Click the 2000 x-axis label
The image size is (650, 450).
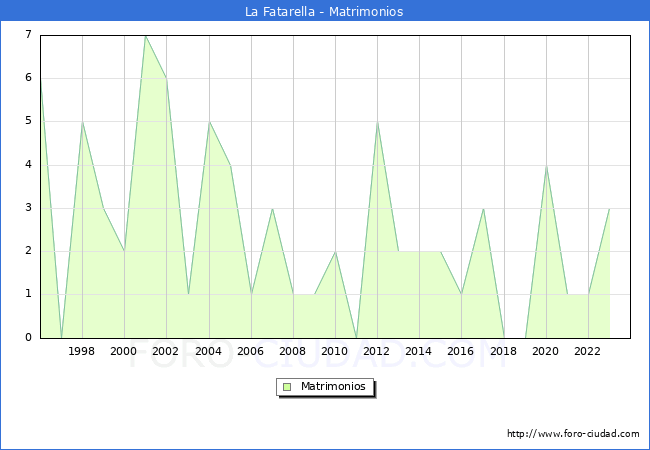124,351
